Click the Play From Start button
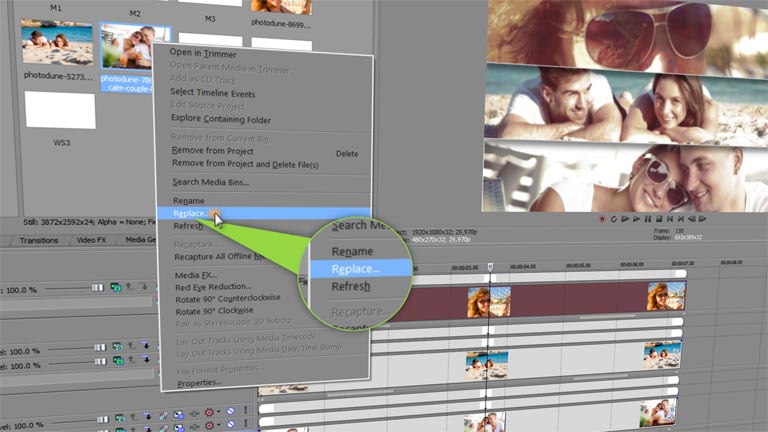 pos(625,219)
